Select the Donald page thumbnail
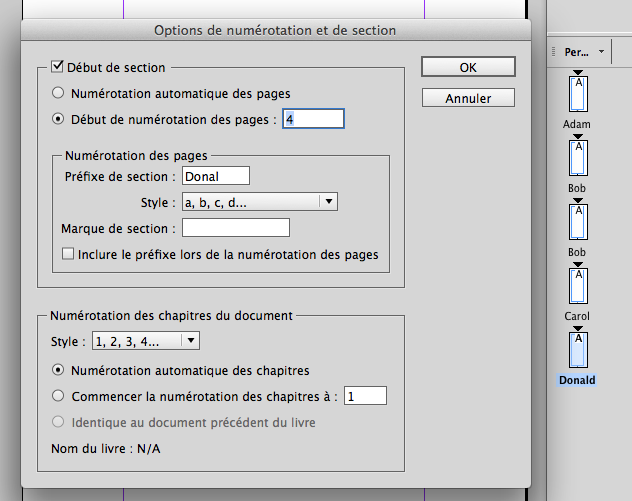Viewport: 632px width, 501px height. click(577, 350)
